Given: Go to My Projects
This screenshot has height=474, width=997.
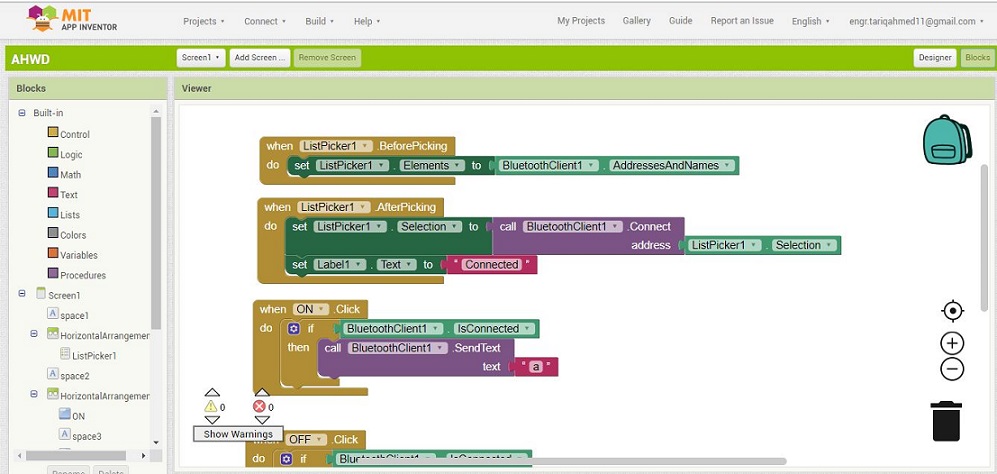Looking at the screenshot, I should [581, 20].
